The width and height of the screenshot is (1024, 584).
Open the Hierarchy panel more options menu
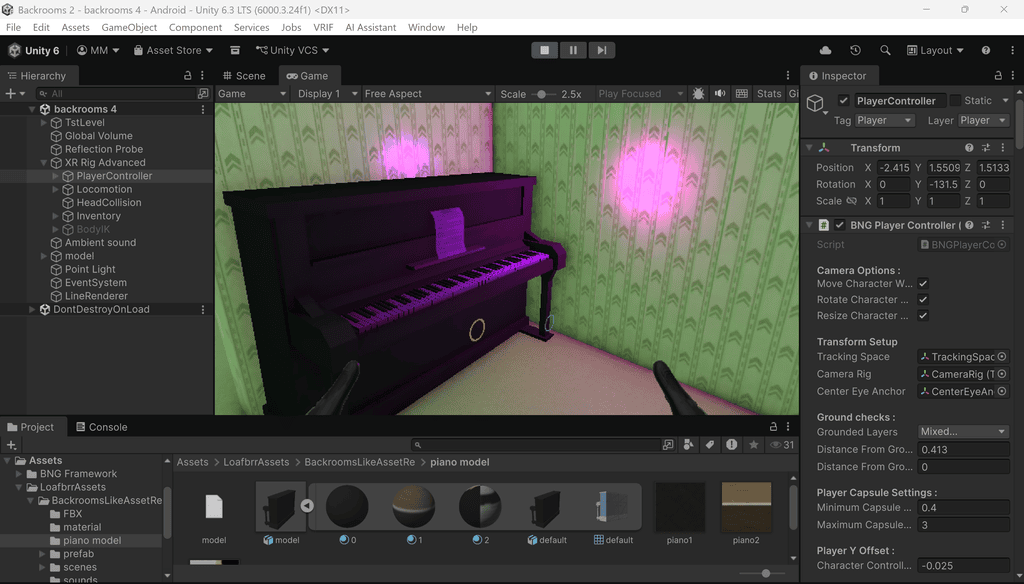tap(202, 75)
